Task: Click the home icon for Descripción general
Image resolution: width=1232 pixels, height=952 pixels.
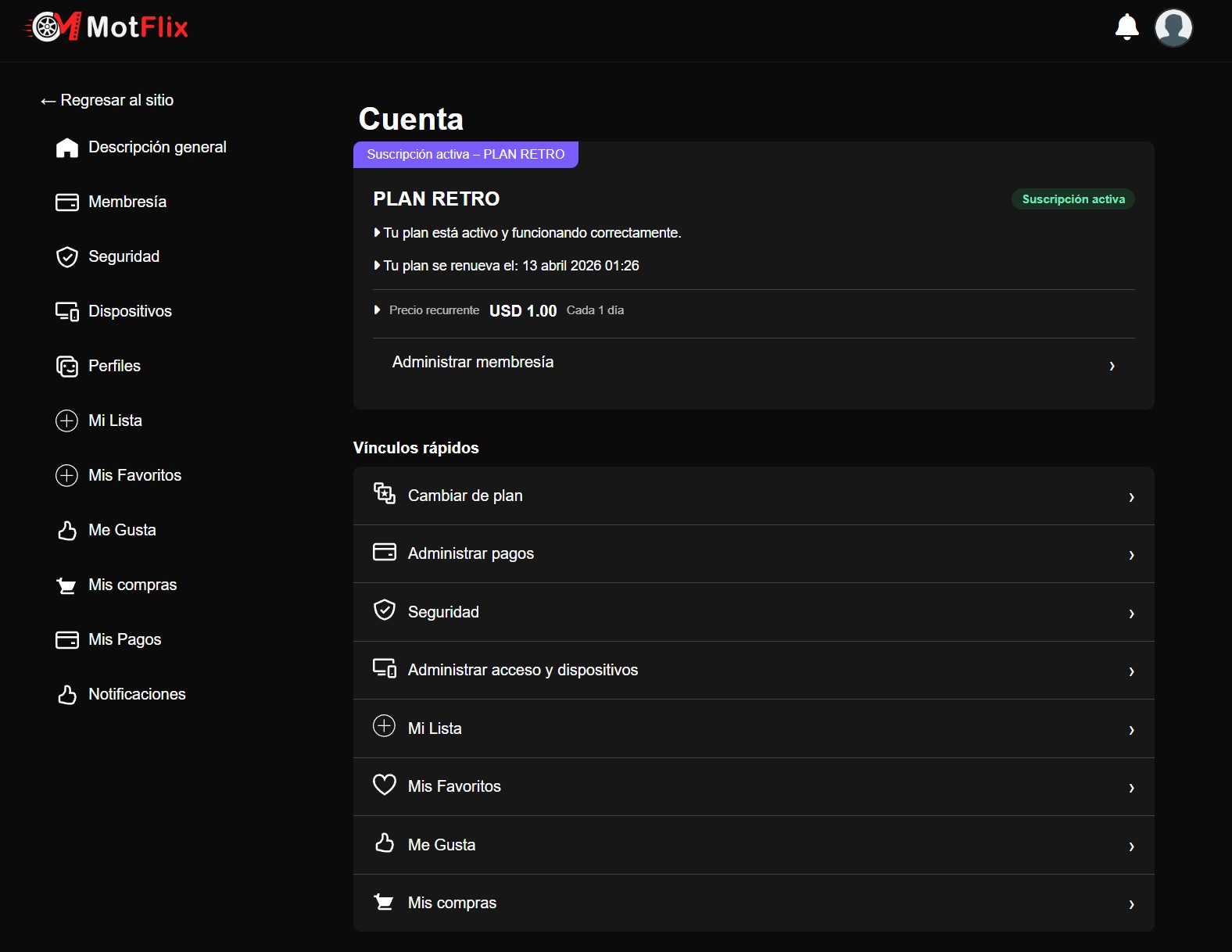Action: click(x=67, y=148)
